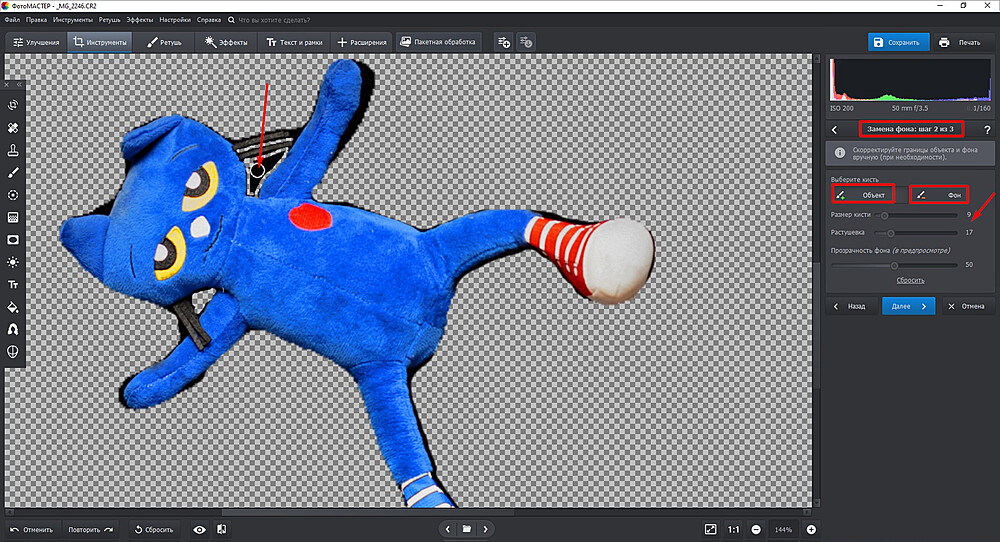Select the healing bandage tool
The width and height of the screenshot is (1000, 542).
pyautogui.click(x=13, y=129)
